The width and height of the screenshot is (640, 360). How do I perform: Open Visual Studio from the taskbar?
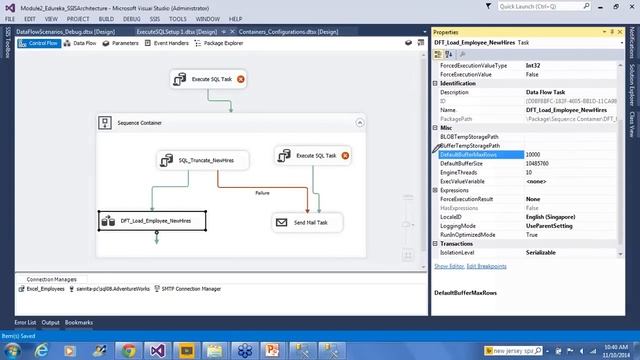(158, 350)
